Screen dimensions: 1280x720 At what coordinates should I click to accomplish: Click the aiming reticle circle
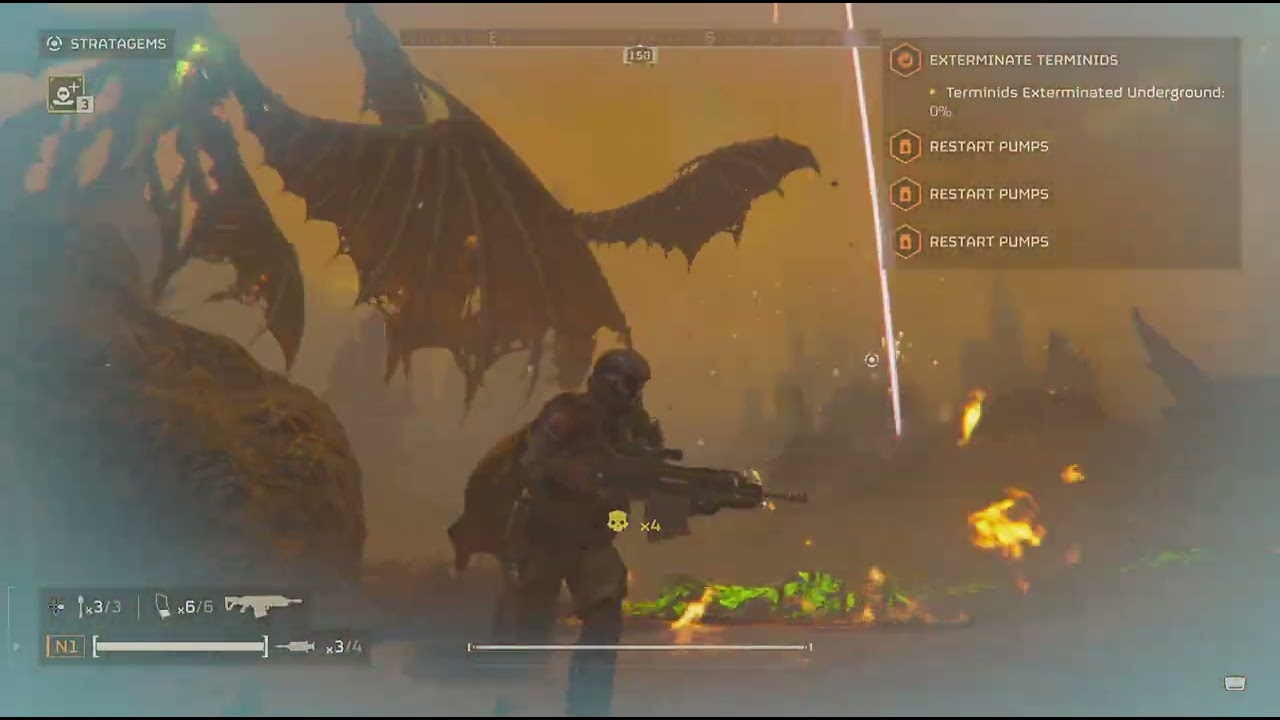872,360
